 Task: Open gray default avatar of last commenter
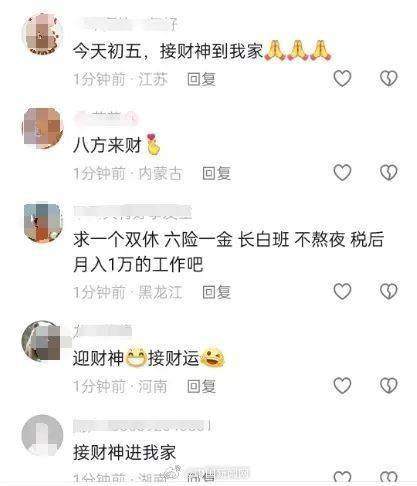click(42, 435)
